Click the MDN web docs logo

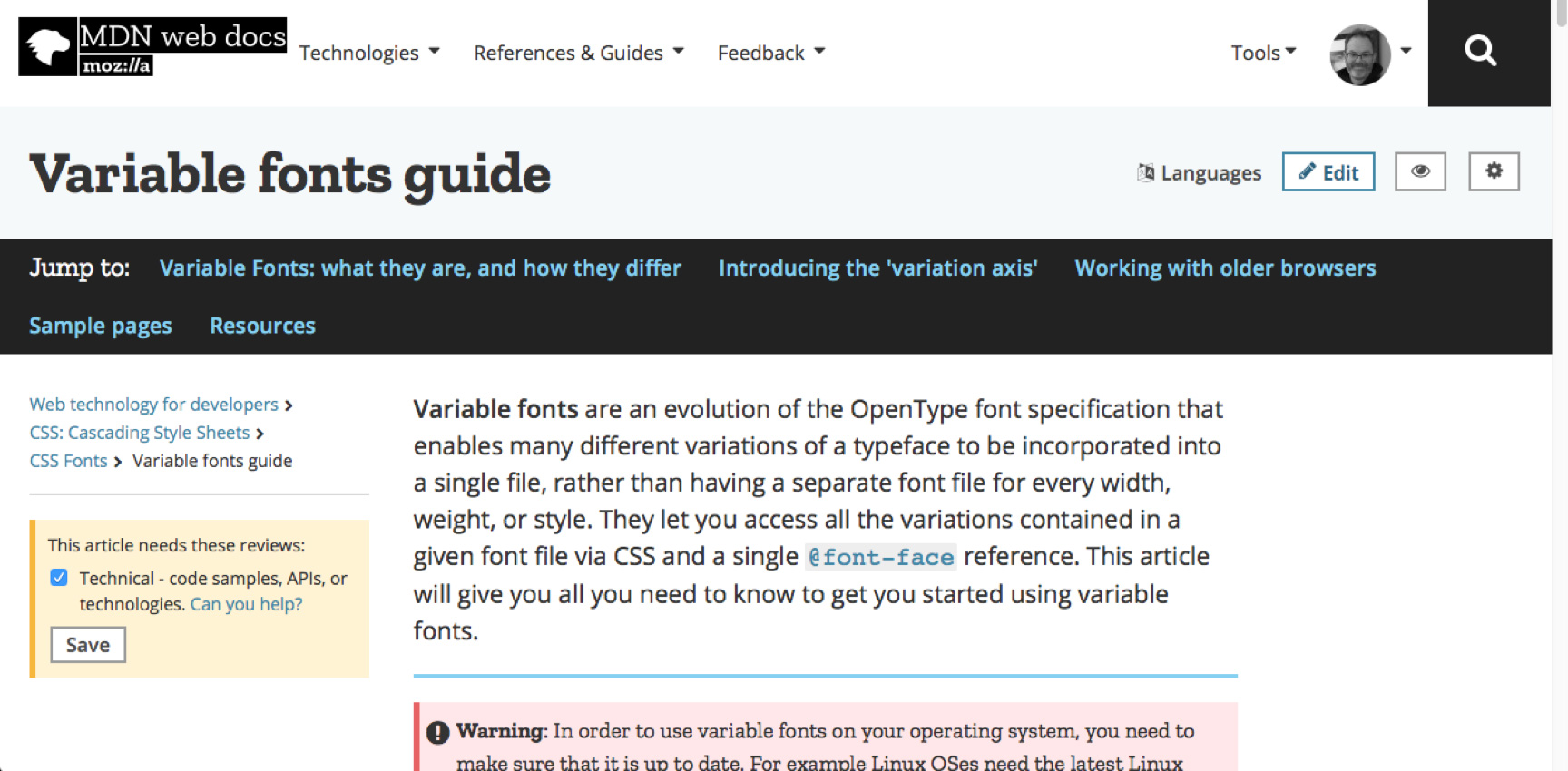(152, 46)
